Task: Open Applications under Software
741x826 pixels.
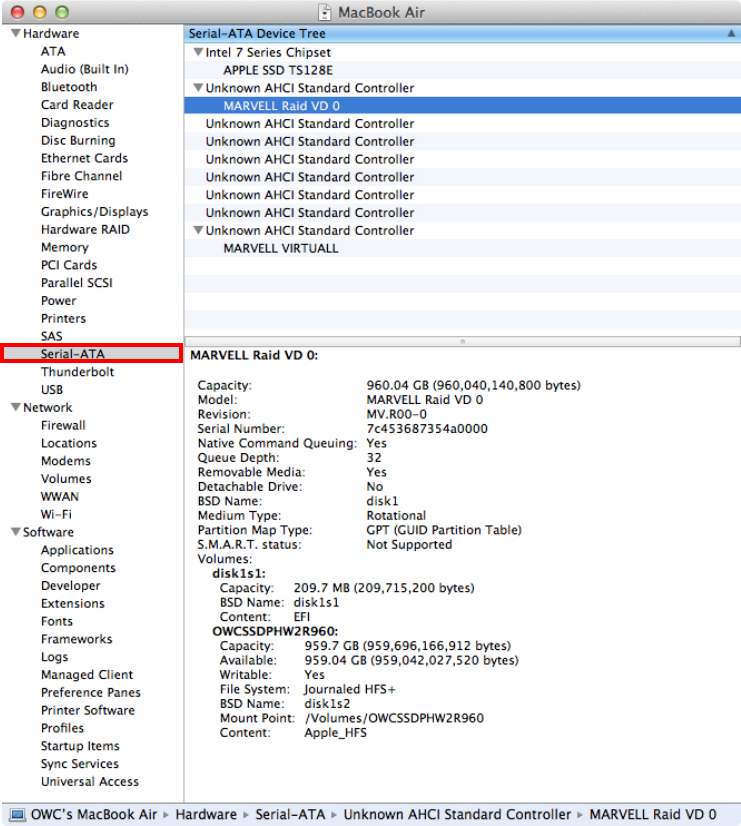Action: [77, 550]
